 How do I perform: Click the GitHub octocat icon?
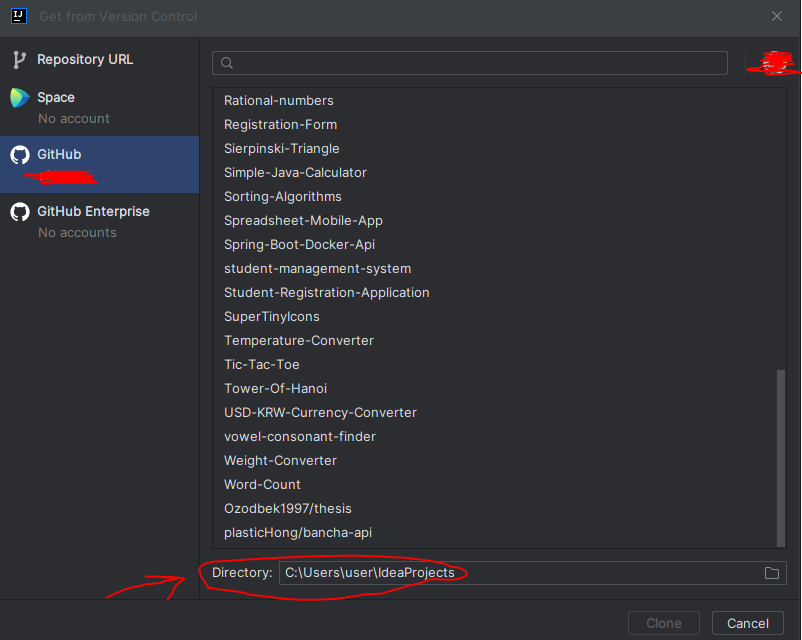(20, 155)
